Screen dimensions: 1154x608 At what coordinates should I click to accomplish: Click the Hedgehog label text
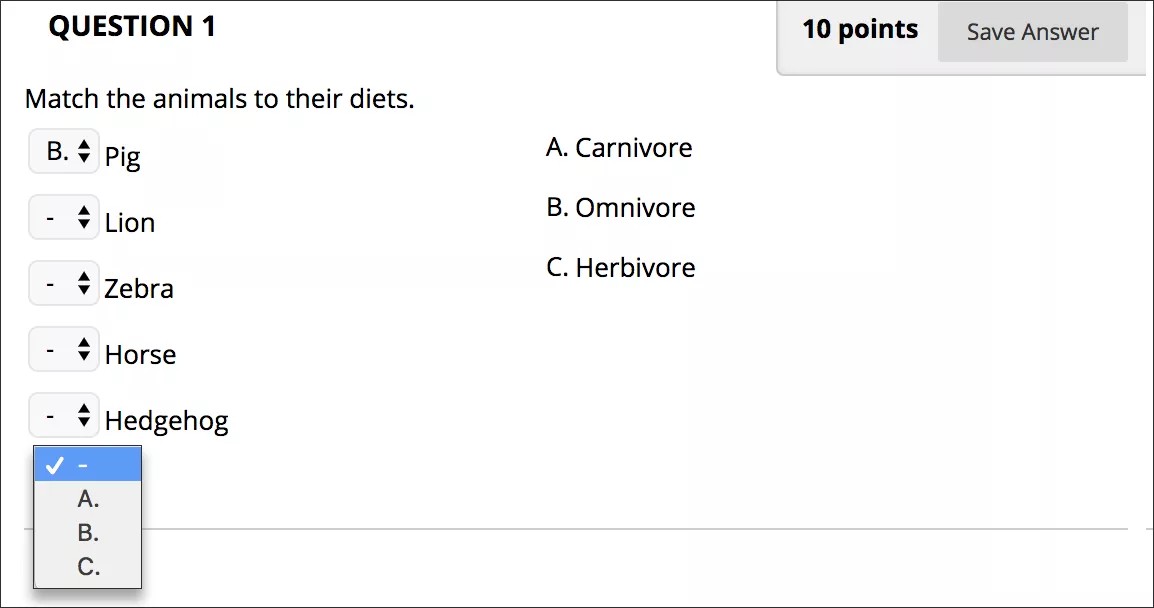coord(166,421)
